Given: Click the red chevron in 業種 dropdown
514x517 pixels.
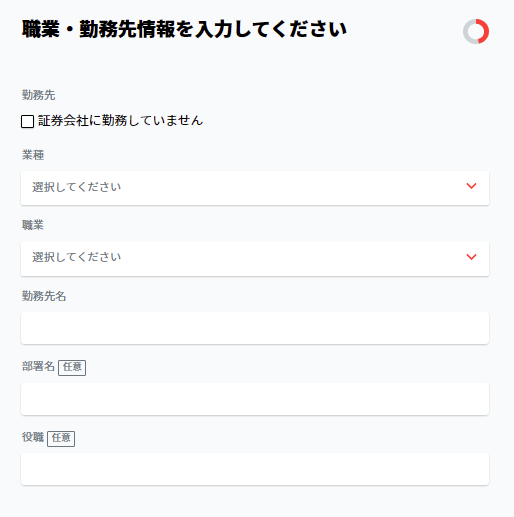Looking at the screenshot, I should point(471,186).
